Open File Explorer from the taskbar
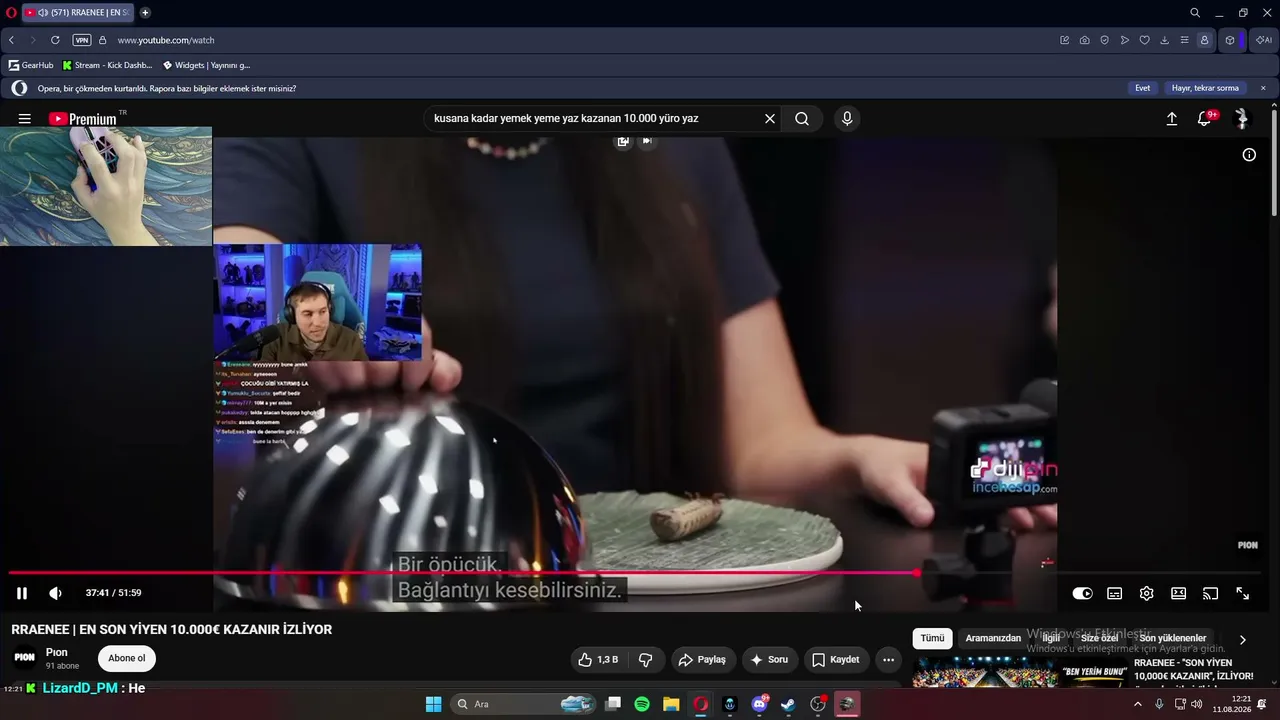 coord(671,704)
